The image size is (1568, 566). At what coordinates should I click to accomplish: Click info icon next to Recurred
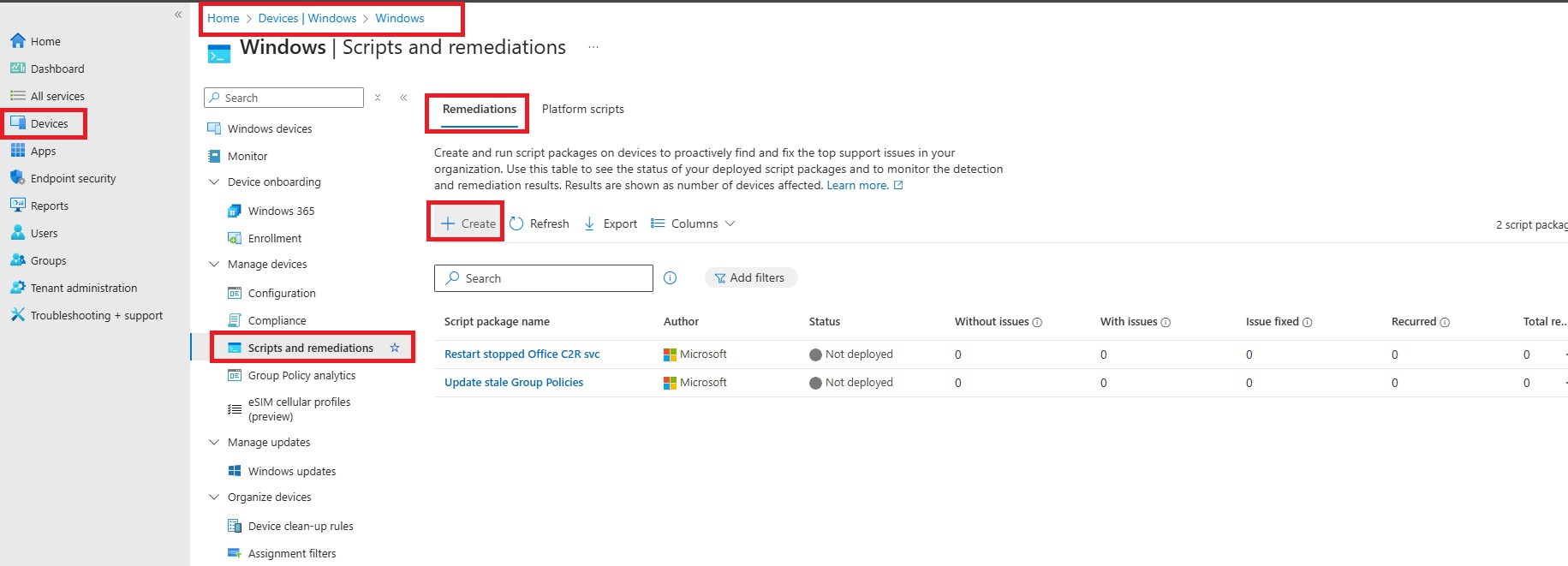coord(1445,322)
